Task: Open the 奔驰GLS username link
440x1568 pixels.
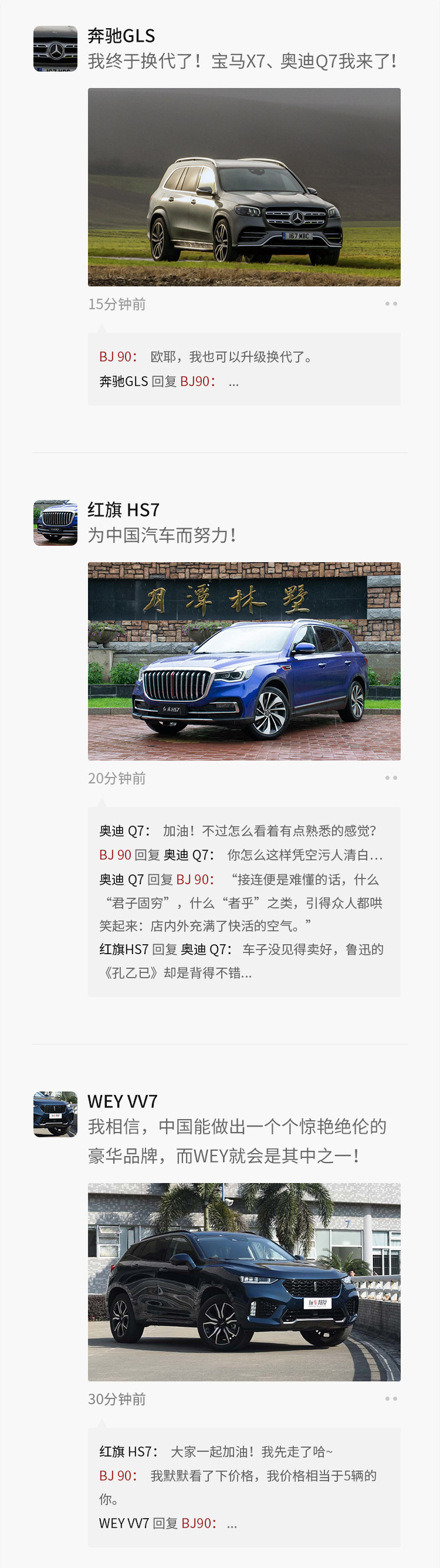Action: (x=121, y=36)
